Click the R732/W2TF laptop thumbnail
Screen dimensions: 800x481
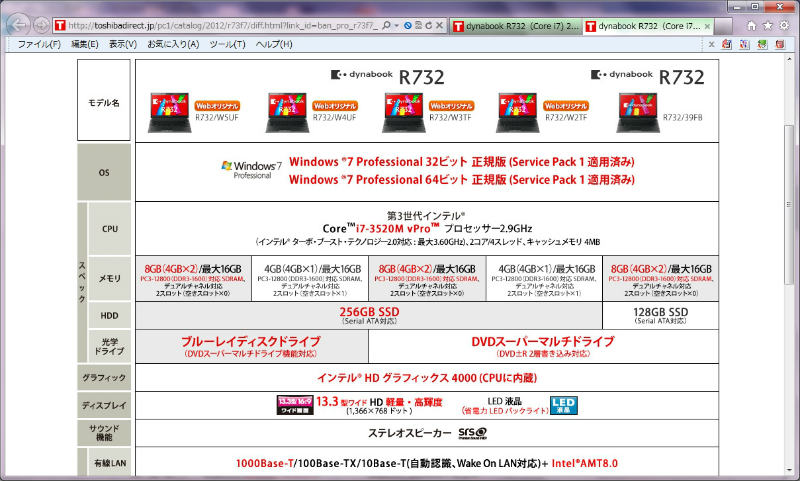518,112
